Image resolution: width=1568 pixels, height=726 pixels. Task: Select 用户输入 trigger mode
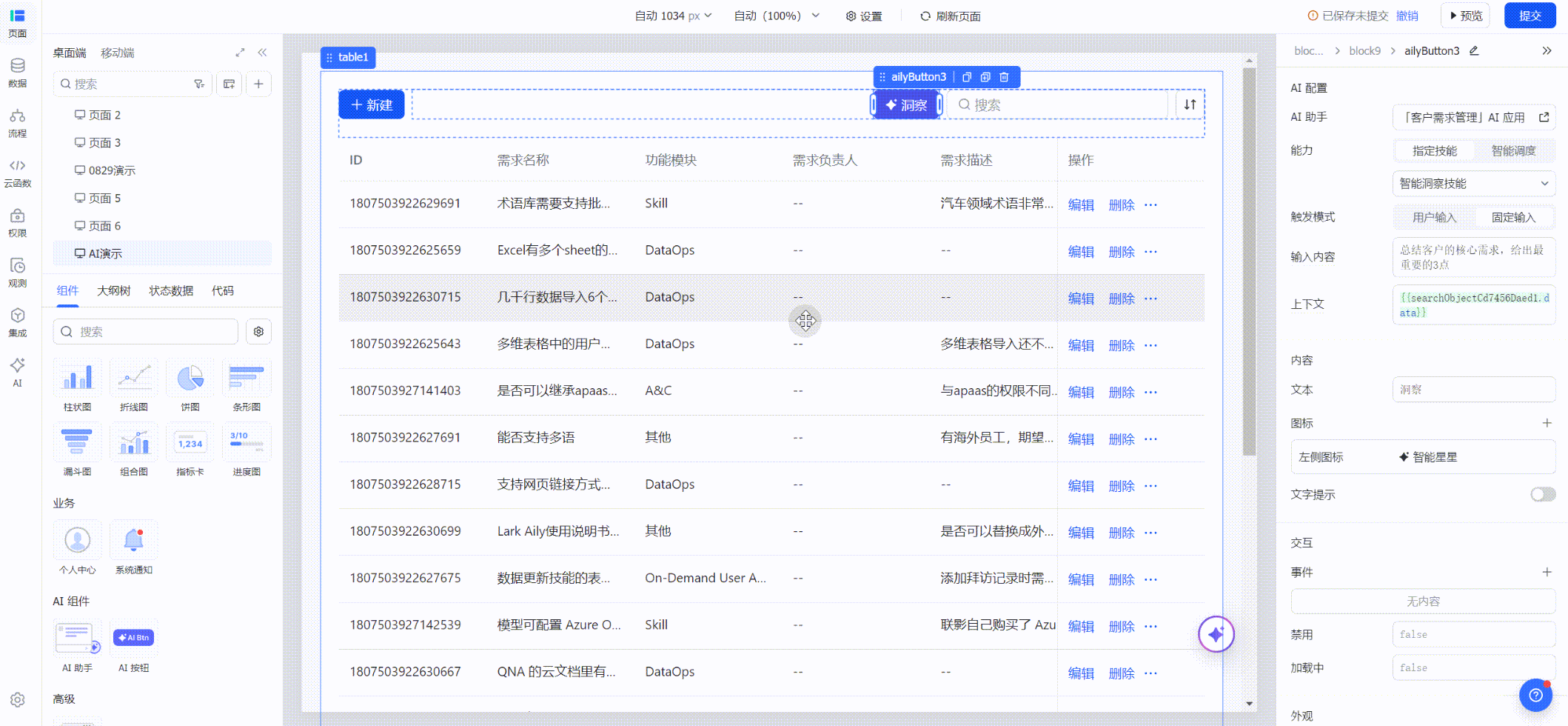(1434, 217)
